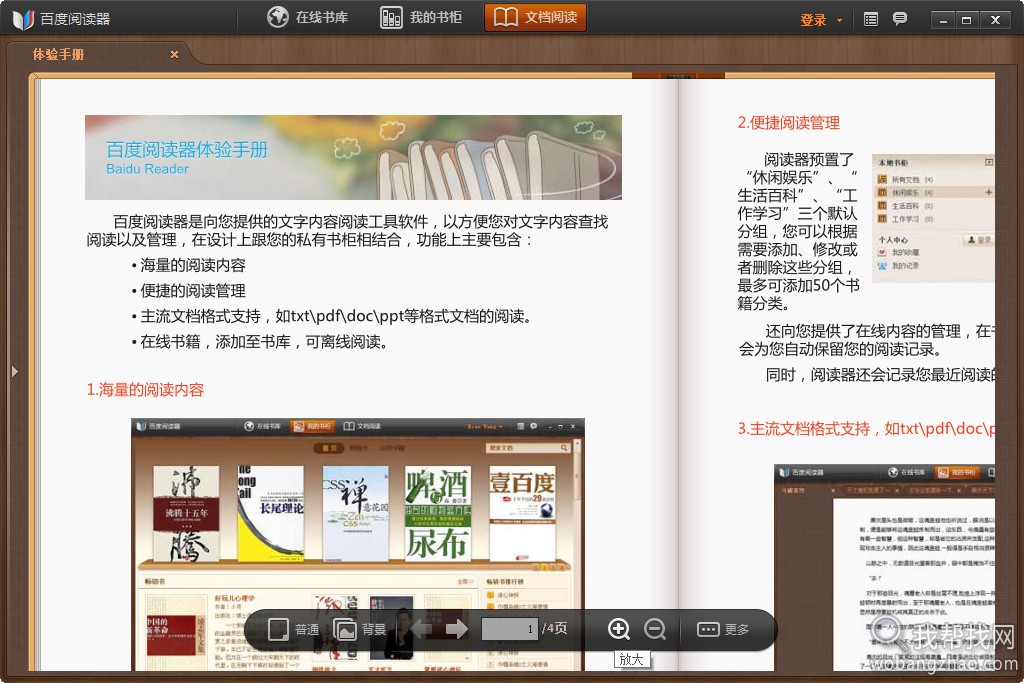1024x683 pixels.
Task: Click heading 2.便捷阅读管理
Action: point(788,123)
